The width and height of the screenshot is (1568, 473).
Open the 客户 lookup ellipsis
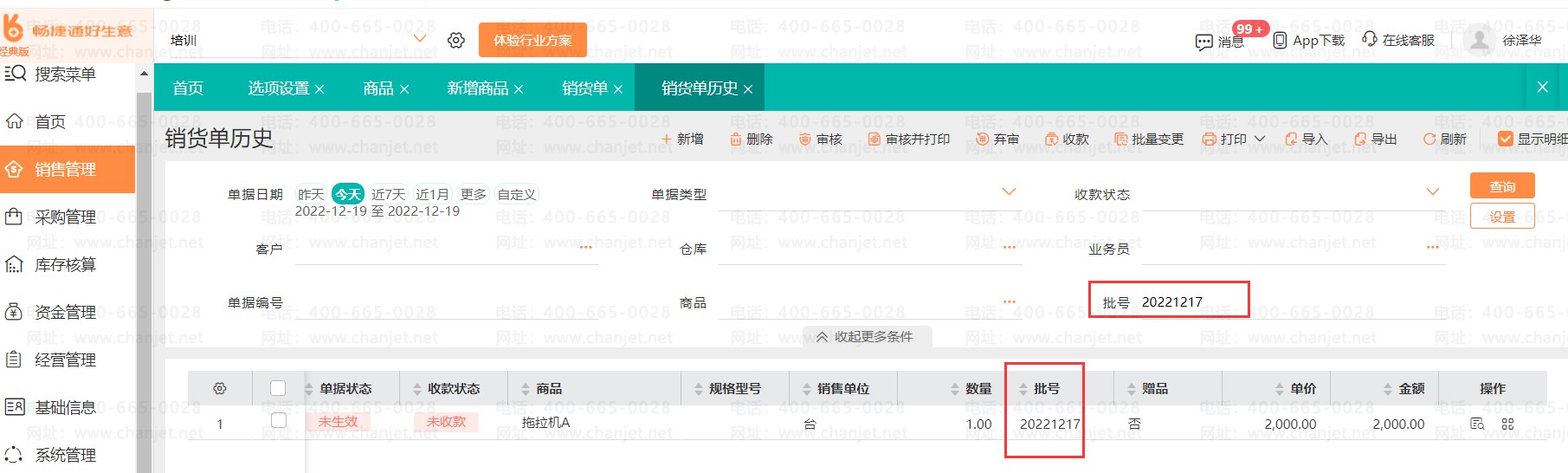(x=586, y=248)
